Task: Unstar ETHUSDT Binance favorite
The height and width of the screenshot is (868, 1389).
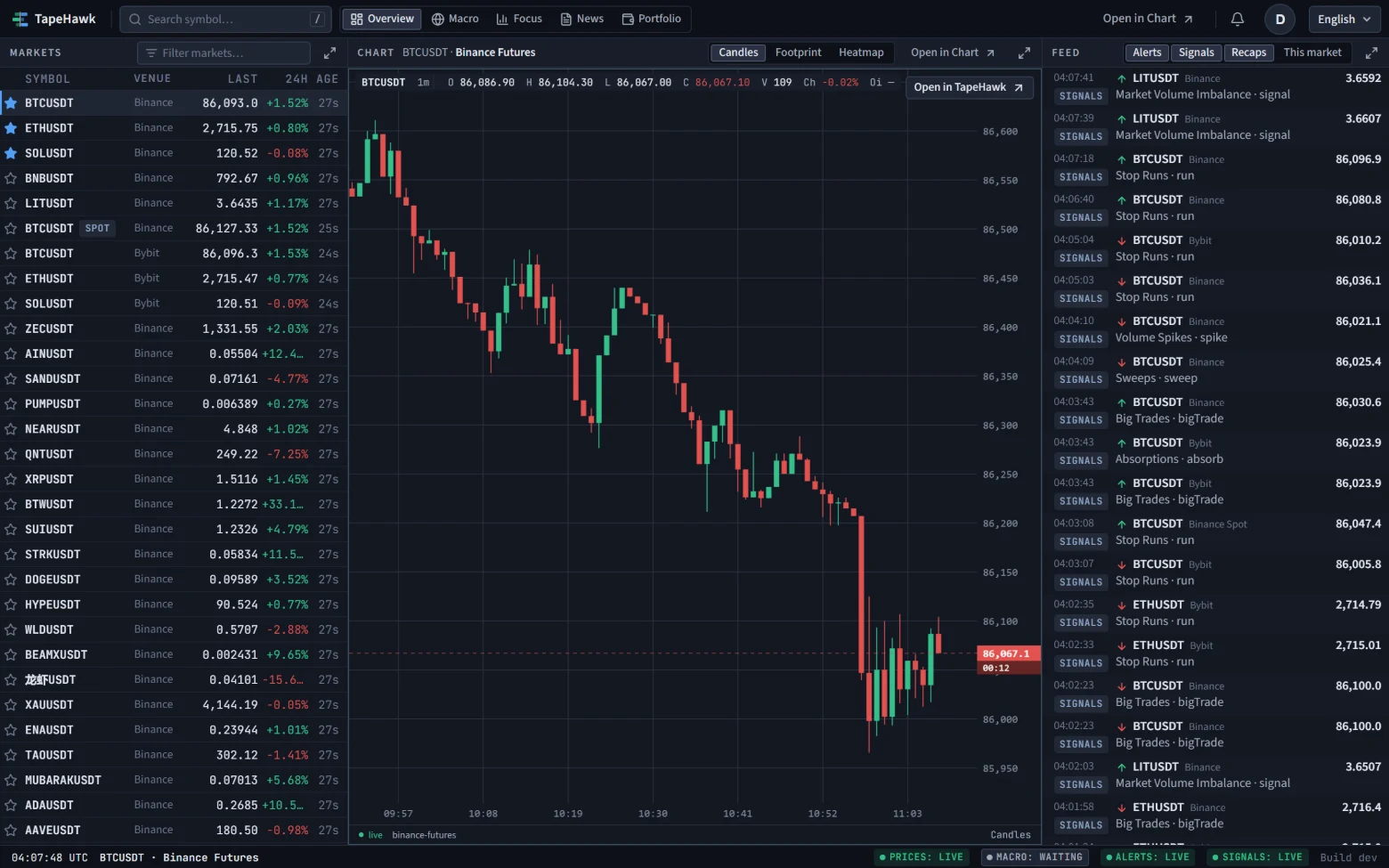Action: (x=11, y=128)
